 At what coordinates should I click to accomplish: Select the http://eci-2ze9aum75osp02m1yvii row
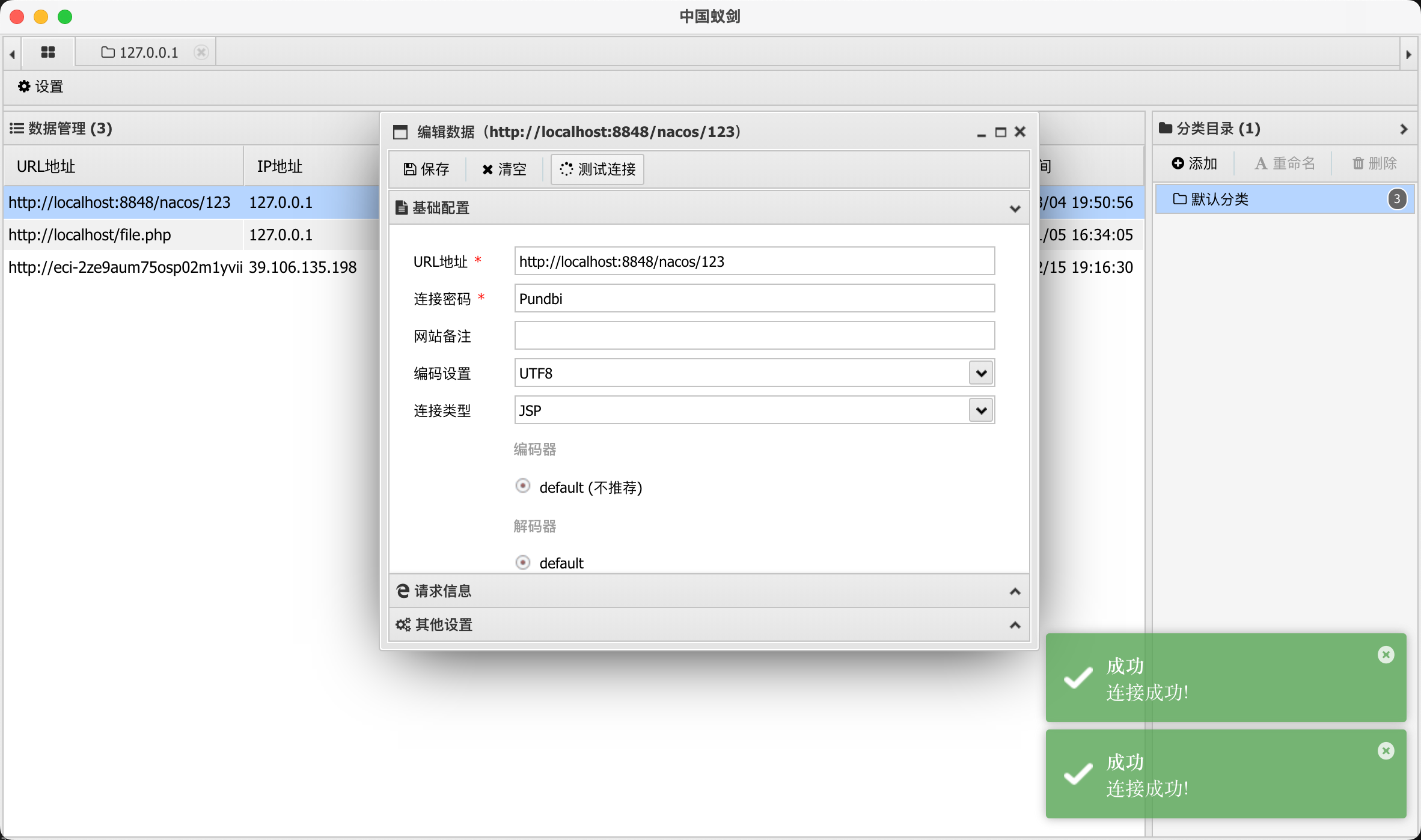click(x=191, y=267)
